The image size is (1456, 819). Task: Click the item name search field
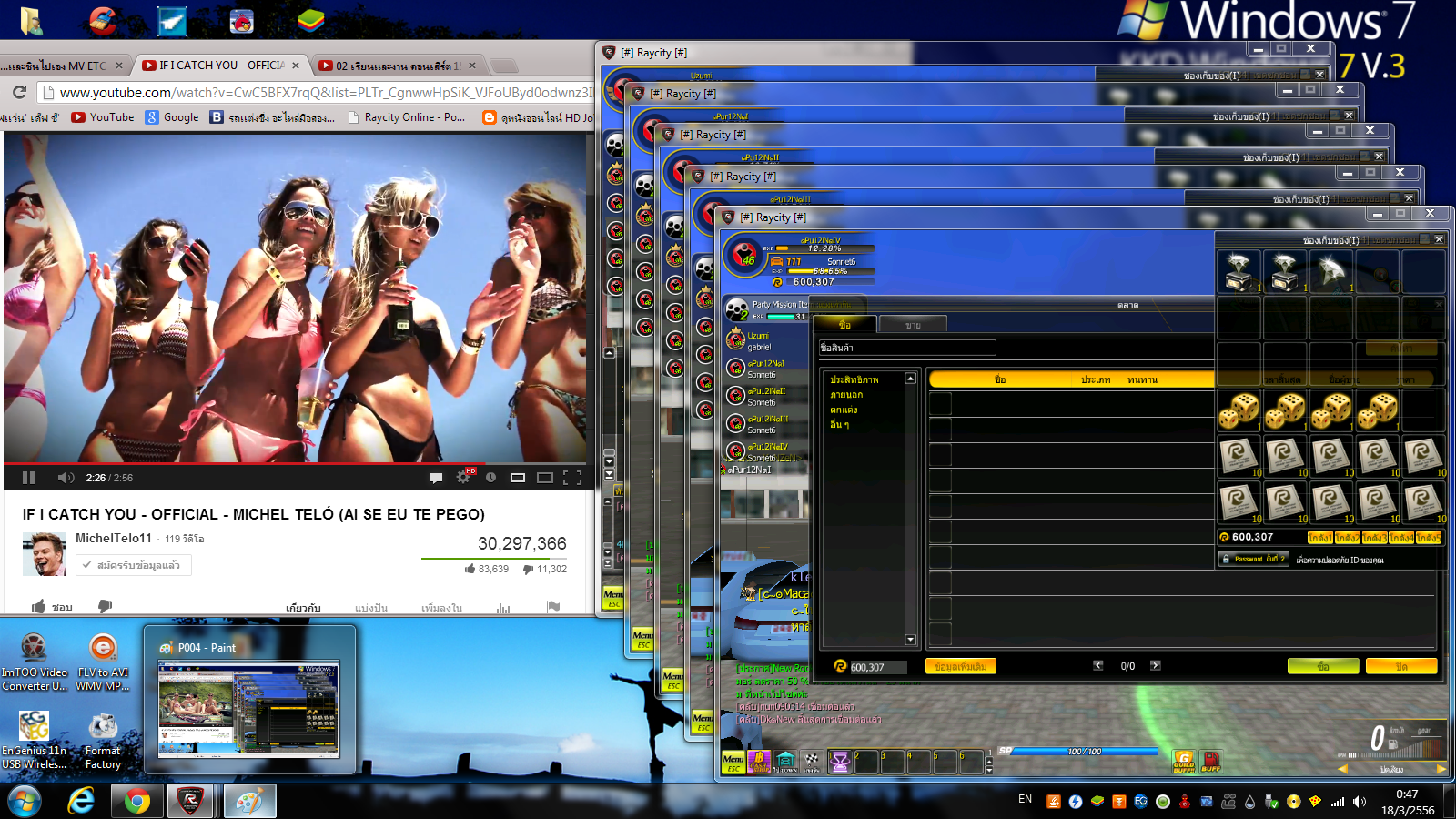(907, 348)
